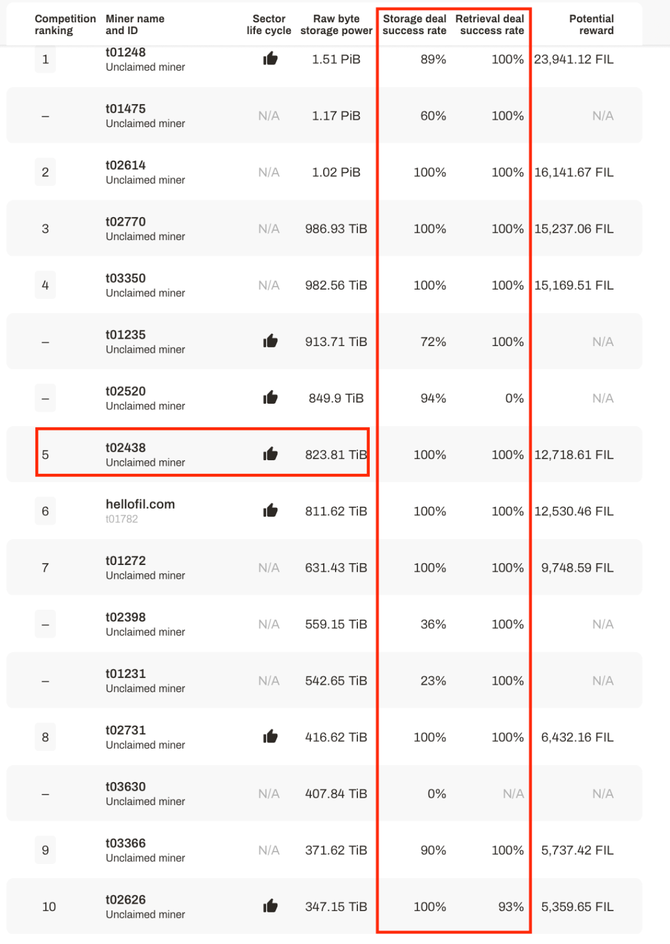670x944 pixels.
Task: Open miner t03630 row
Action: (x=324, y=793)
